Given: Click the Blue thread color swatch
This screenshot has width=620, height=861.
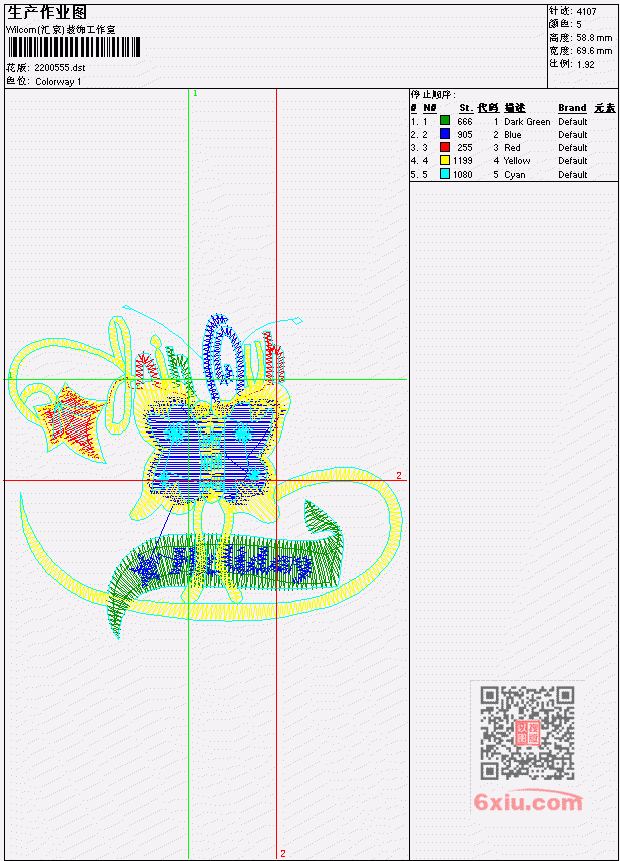Looking at the screenshot, I should (445, 134).
